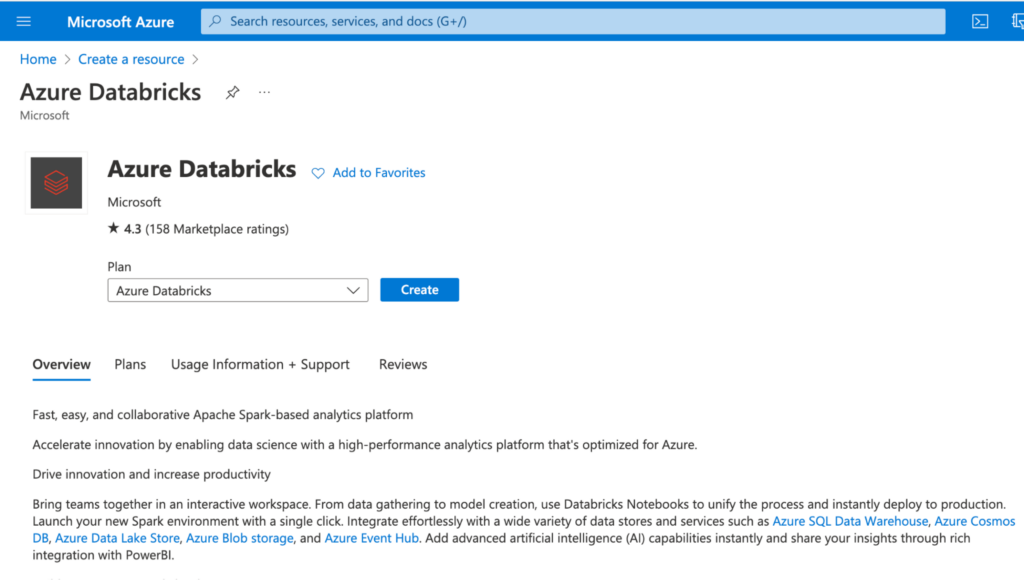Viewport: 1024px width, 580px height.
Task: Follow the Azure Blob storage link
Action: 240,538
